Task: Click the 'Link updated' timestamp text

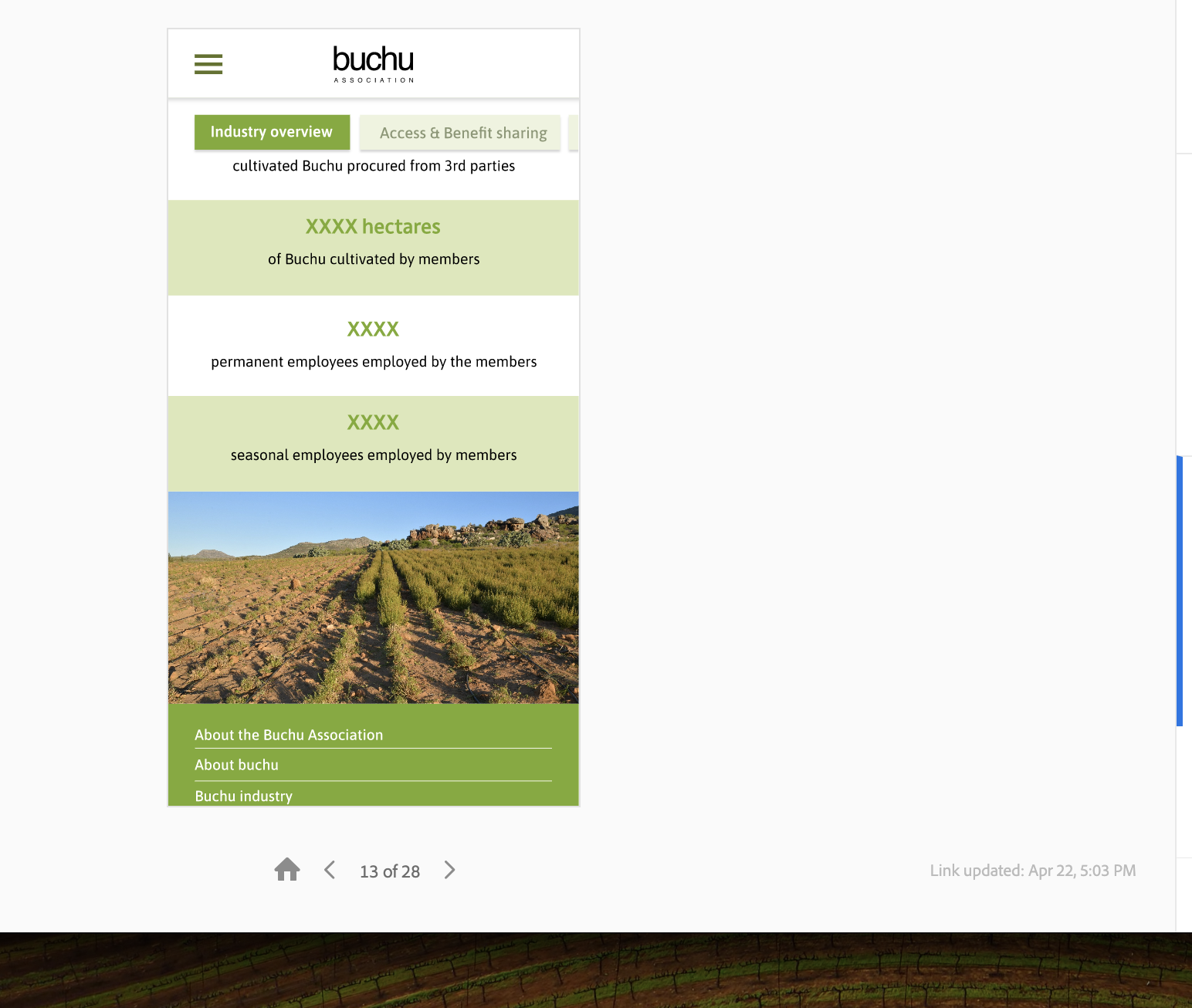Action: 1032,871
